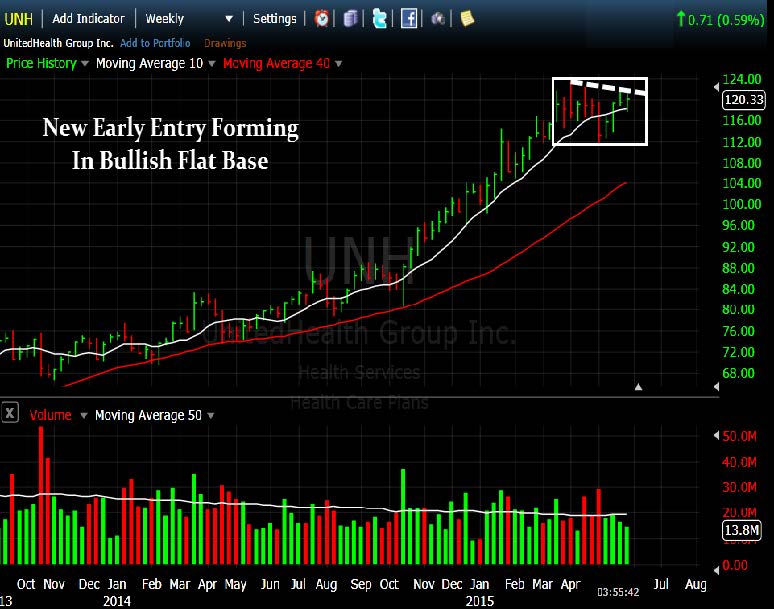Click the red Volume label
Image resolution: width=774 pixels, height=609 pixels.
[x=50, y=415]
